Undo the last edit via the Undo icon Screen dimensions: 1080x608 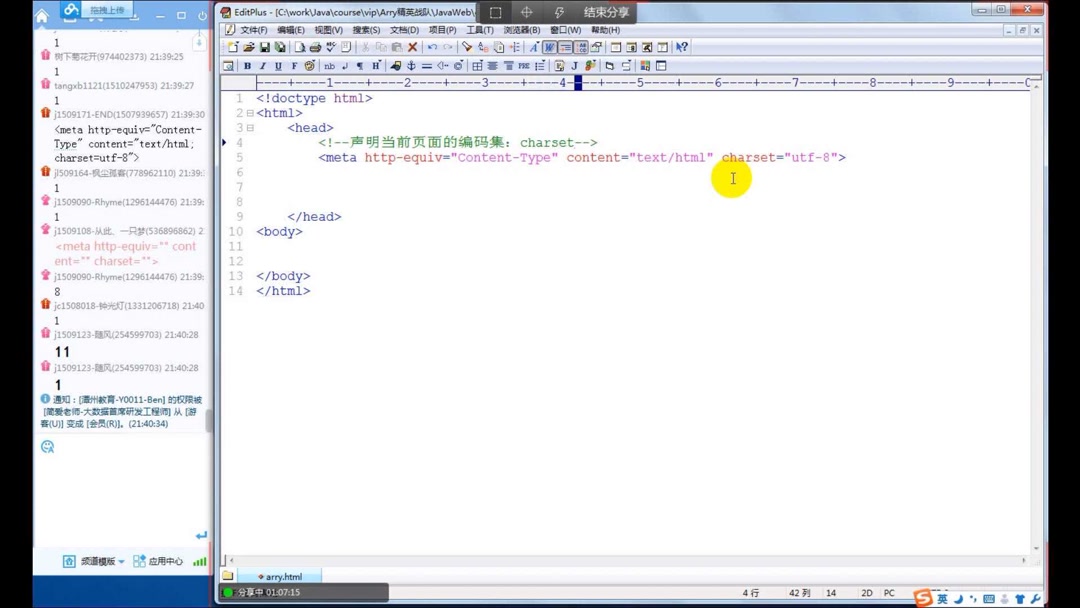432,46
